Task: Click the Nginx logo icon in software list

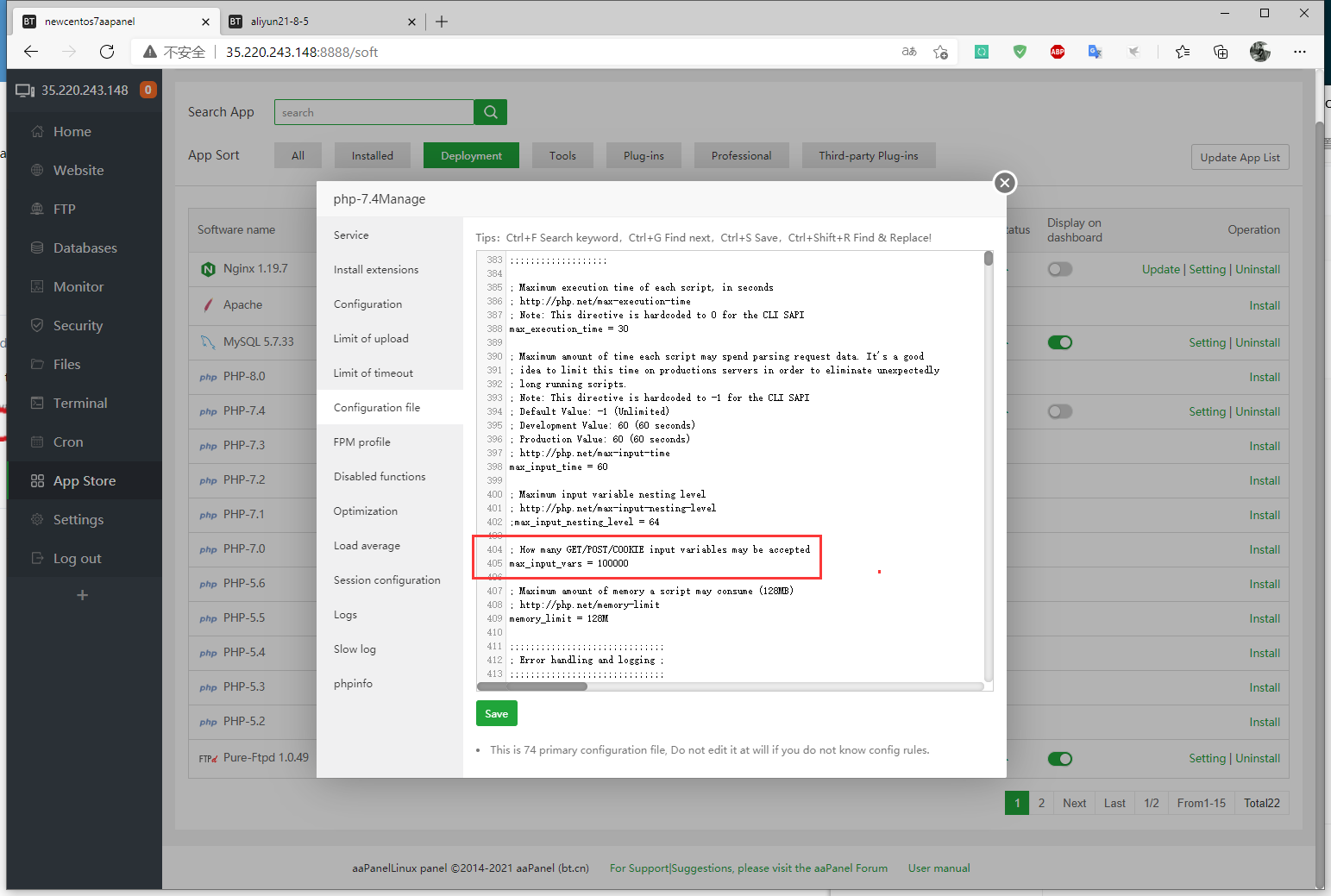Action: click(208, 269)
